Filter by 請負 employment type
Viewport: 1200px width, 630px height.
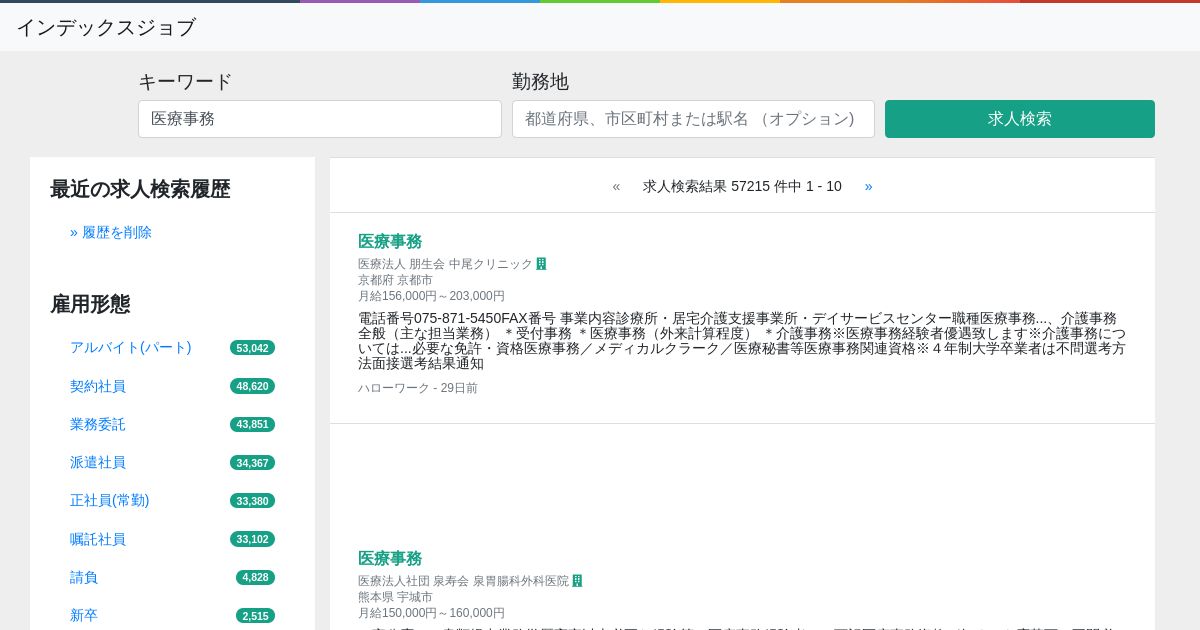(84, 577)
